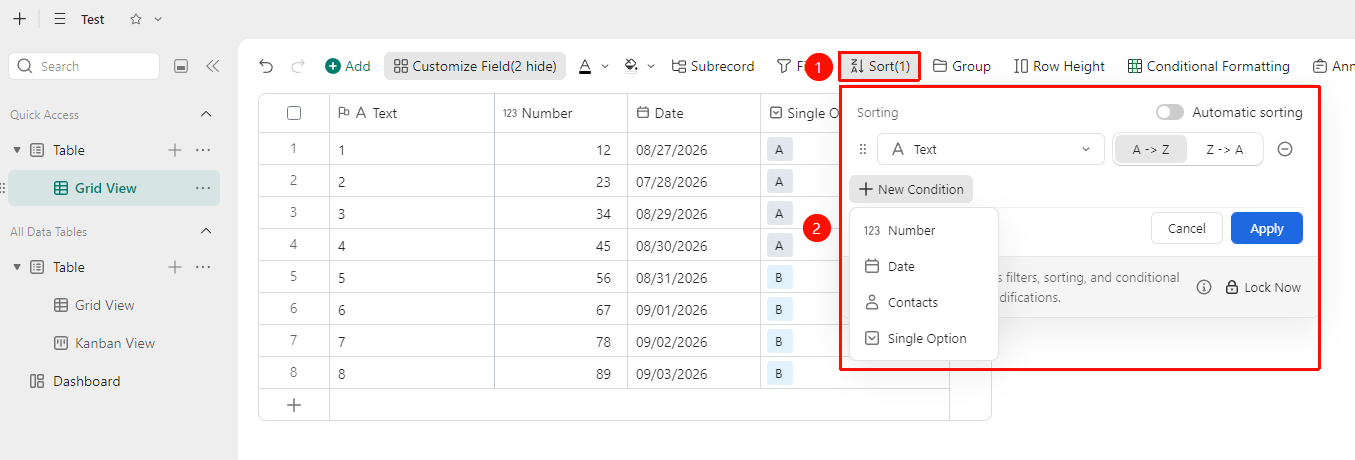The width and height of the screenshot is (1355, 460).
Task: Collapse the Table tree under All Data Tables
Action: (x=17, y=267)
